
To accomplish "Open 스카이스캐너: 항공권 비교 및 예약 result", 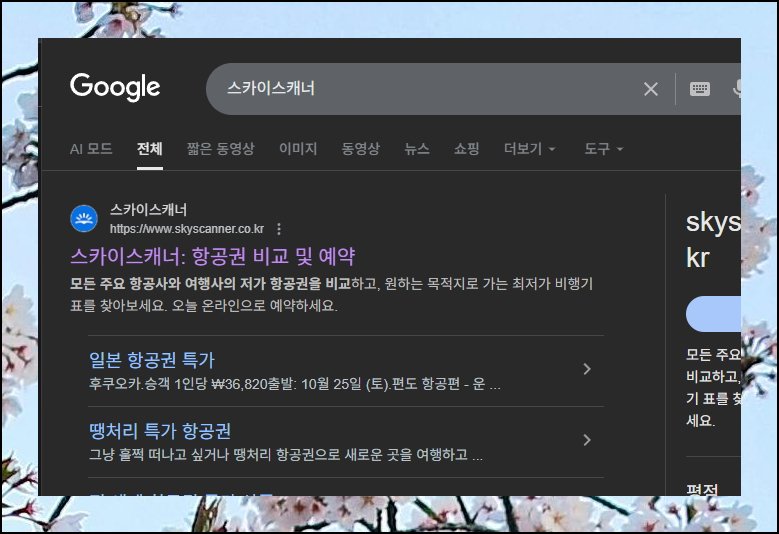I will pos(213,256).
